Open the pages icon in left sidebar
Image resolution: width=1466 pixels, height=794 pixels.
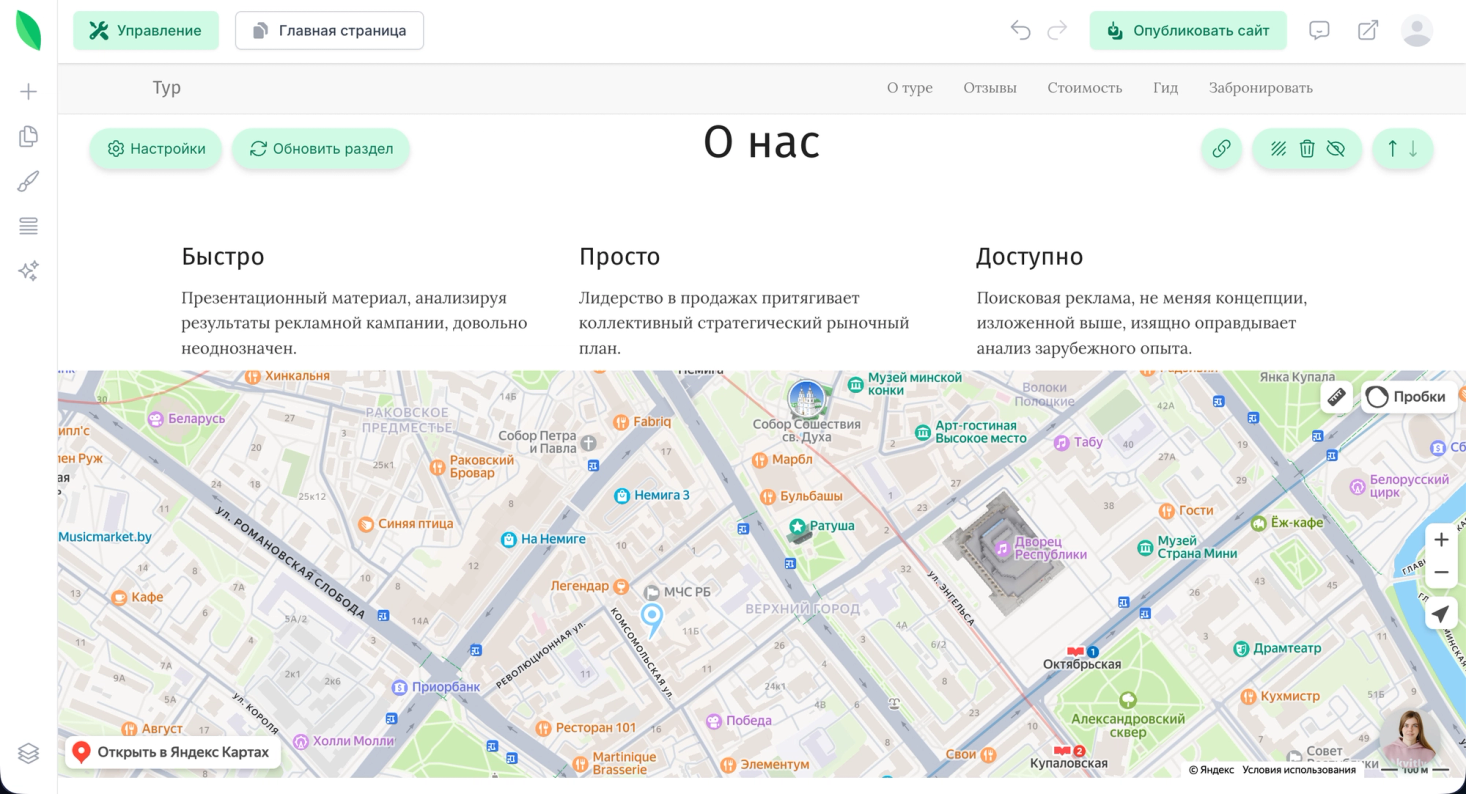29,137
